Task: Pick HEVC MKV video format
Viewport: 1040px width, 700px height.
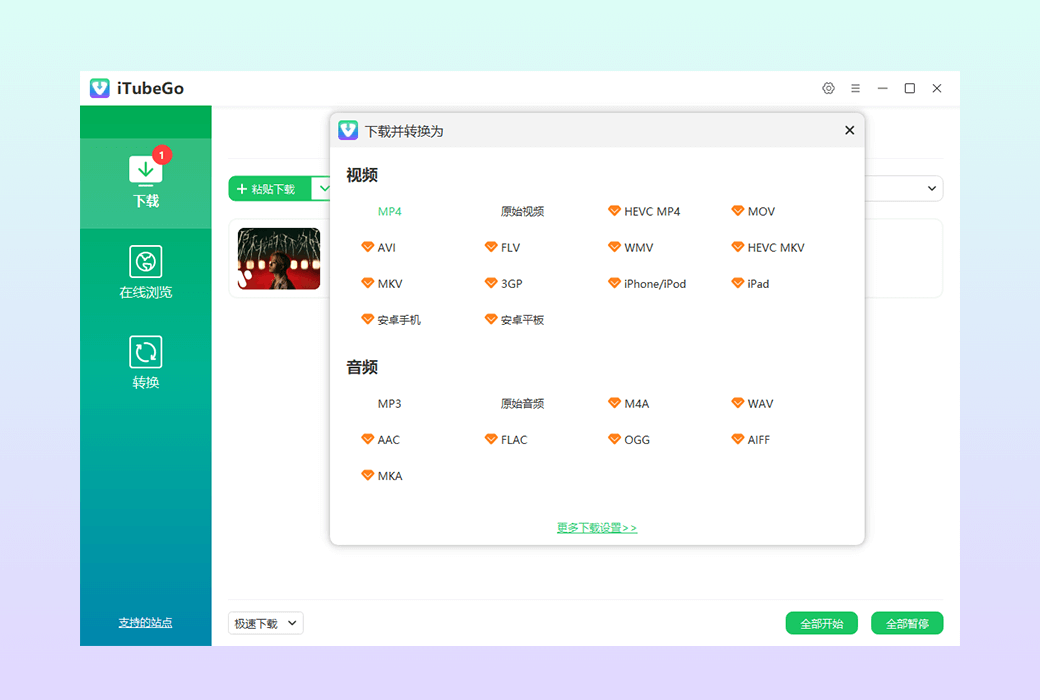Action: point(767,247)
